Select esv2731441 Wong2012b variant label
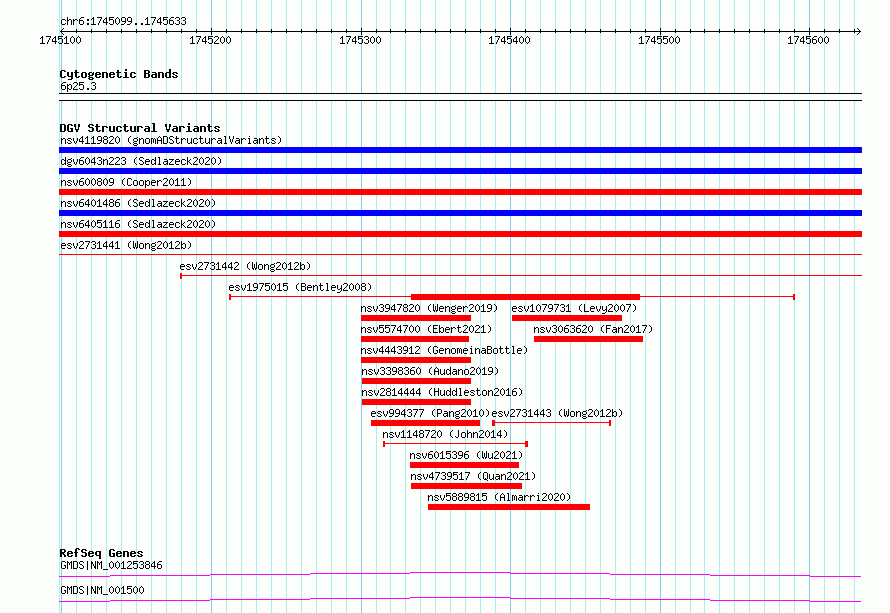Viewport: 890px width, 613px height. coord(126,245)
